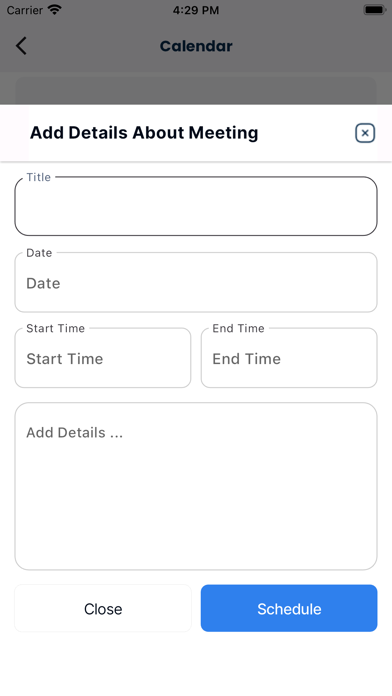Screen dimensions: 392x696
Task: Open the End Time picker field
Action: click(289, 358)
